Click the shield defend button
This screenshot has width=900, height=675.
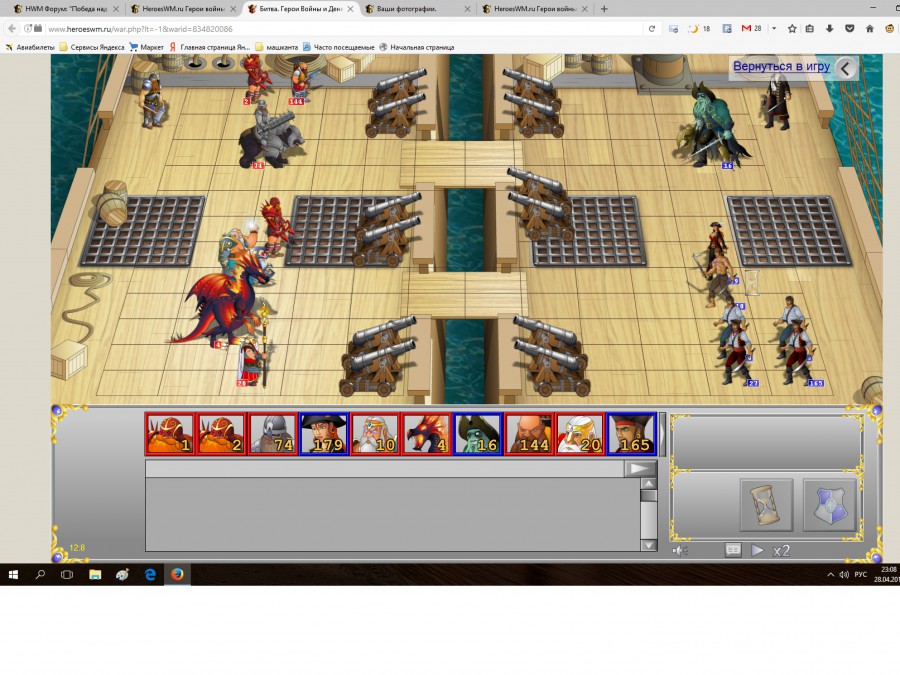[x=829, y=505]
